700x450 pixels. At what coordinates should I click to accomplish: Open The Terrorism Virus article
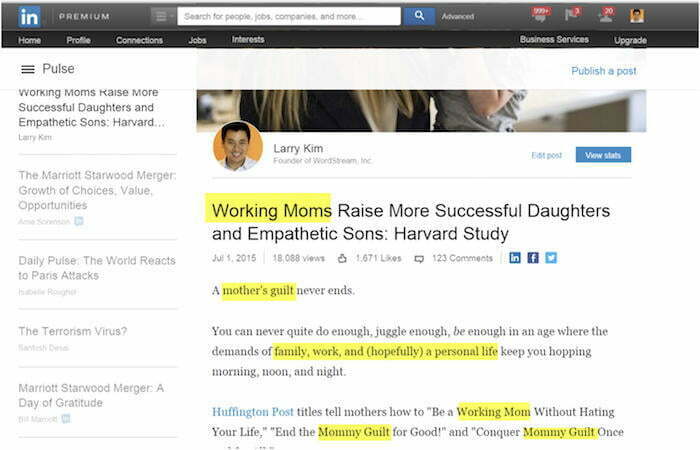[72, 331]
